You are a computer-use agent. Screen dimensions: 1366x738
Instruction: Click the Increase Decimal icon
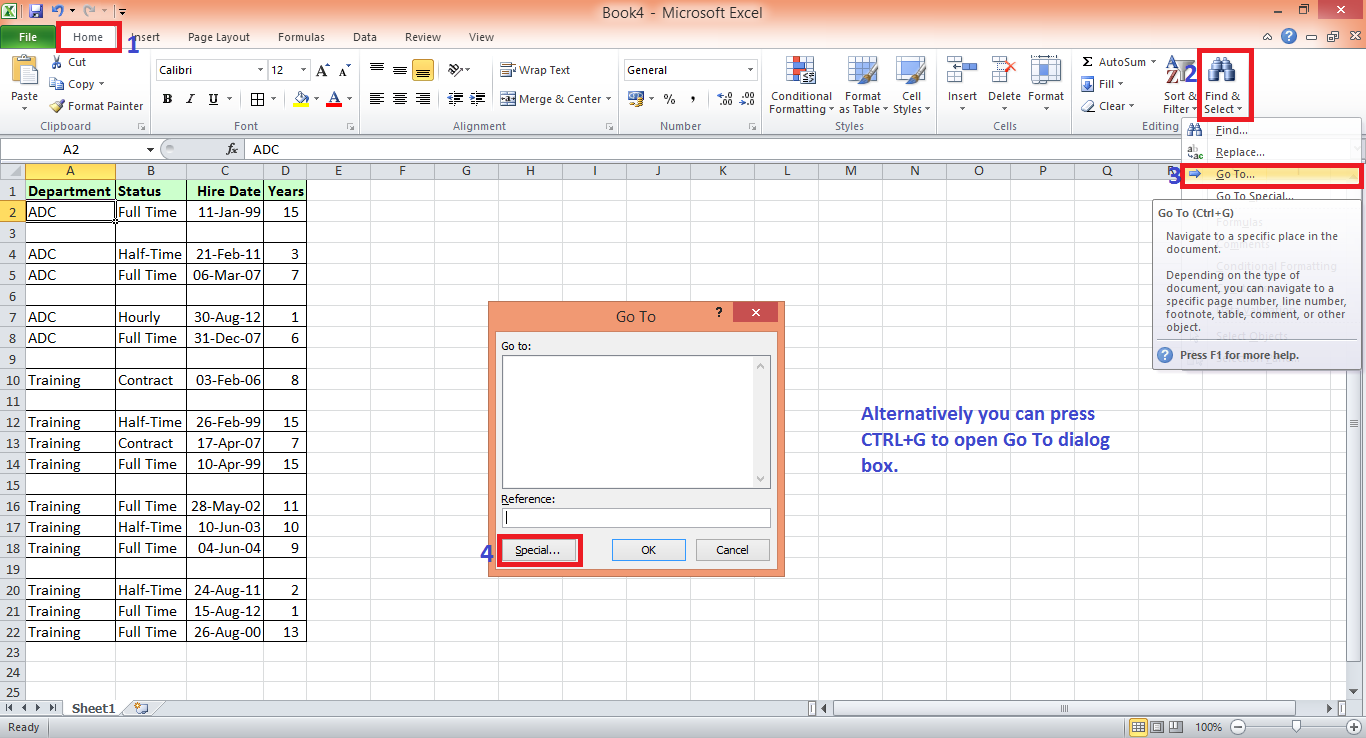725,99
